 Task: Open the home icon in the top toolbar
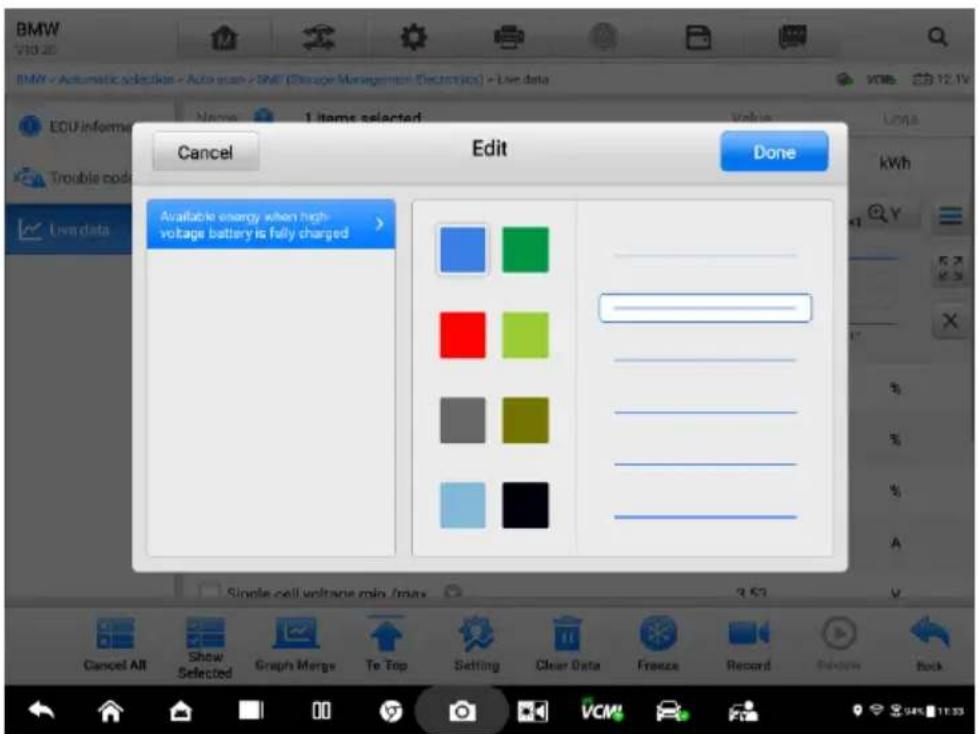224,38
